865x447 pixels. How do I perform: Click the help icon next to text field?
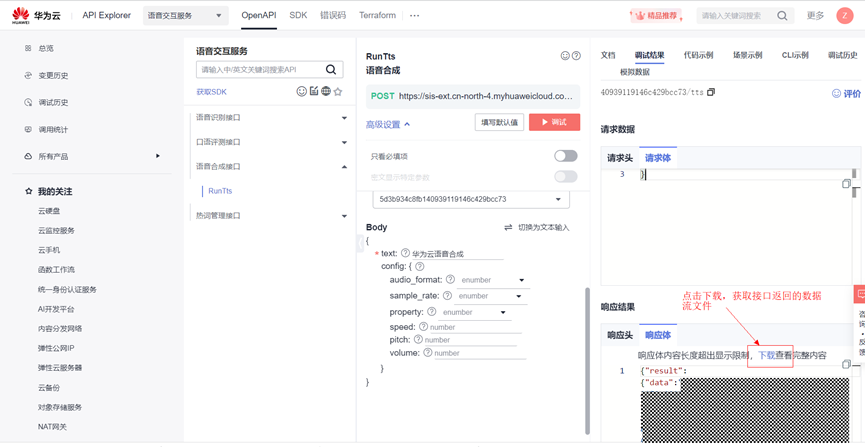[405, 253]
